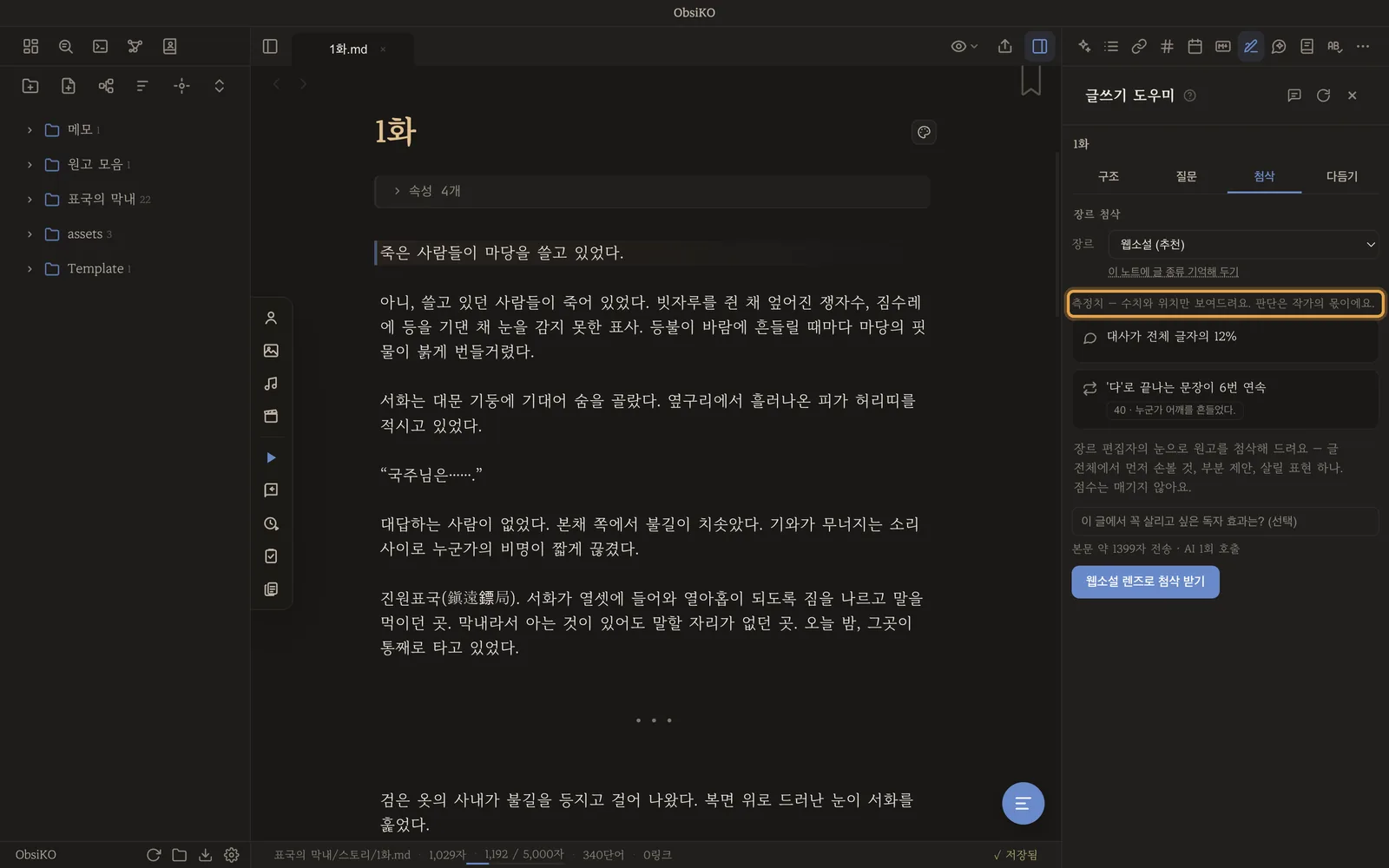1389x868 pixels.
Task: Close the 1화.md tab
Action: [383, 49]
